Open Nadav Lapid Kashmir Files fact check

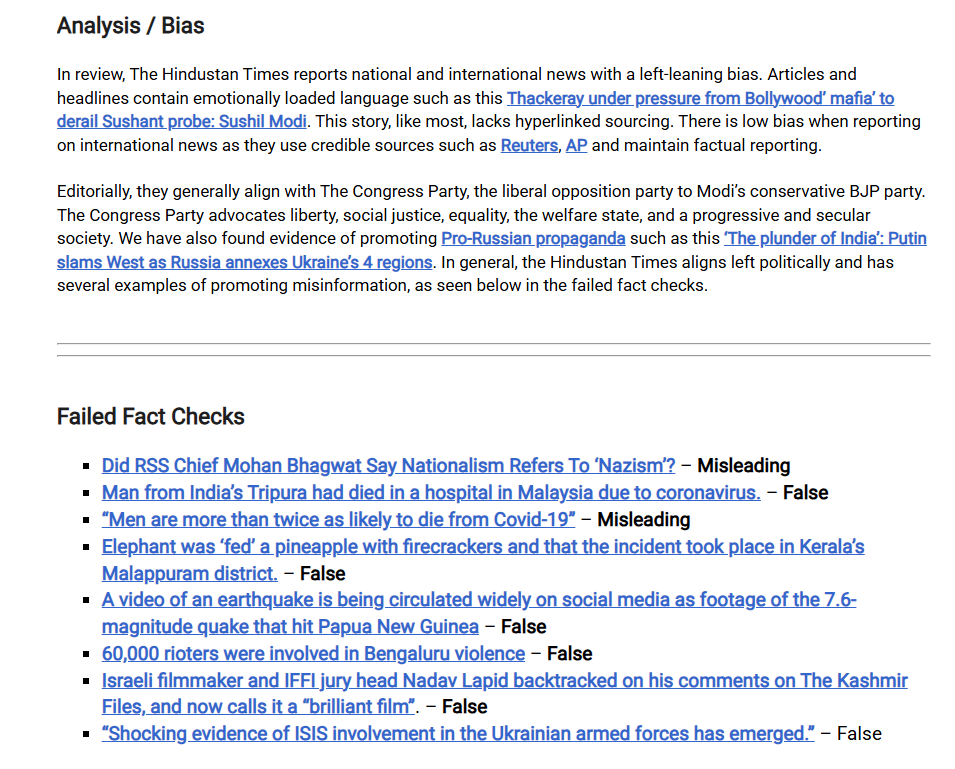pos(504,680)
